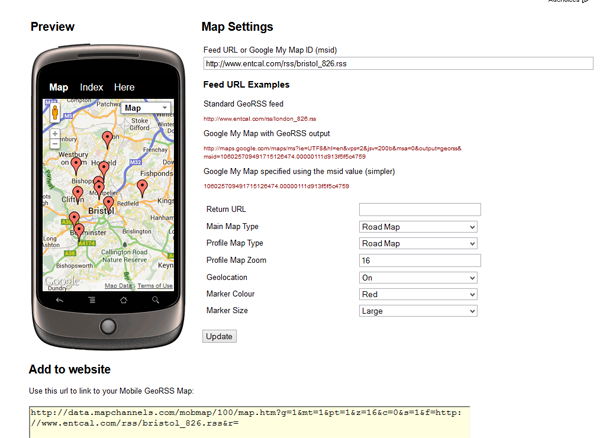Open the Marker Size dropdown

(418, 311)
